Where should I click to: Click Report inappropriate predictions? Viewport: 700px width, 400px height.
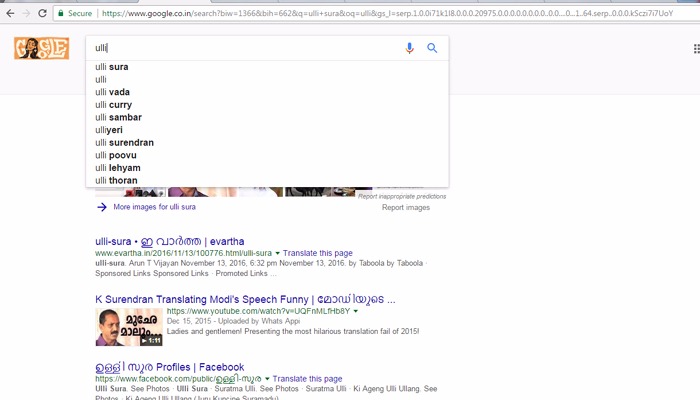tap(402, 196)
